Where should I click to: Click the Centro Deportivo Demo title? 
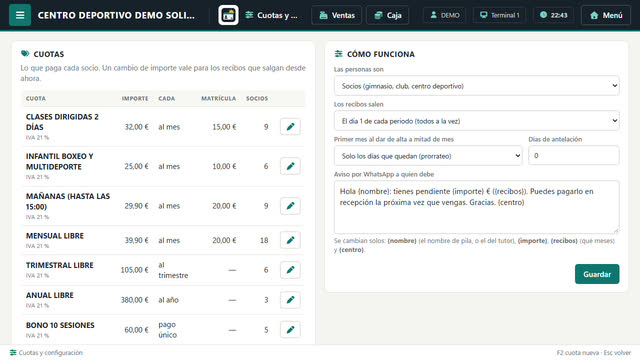click(116, 15)
